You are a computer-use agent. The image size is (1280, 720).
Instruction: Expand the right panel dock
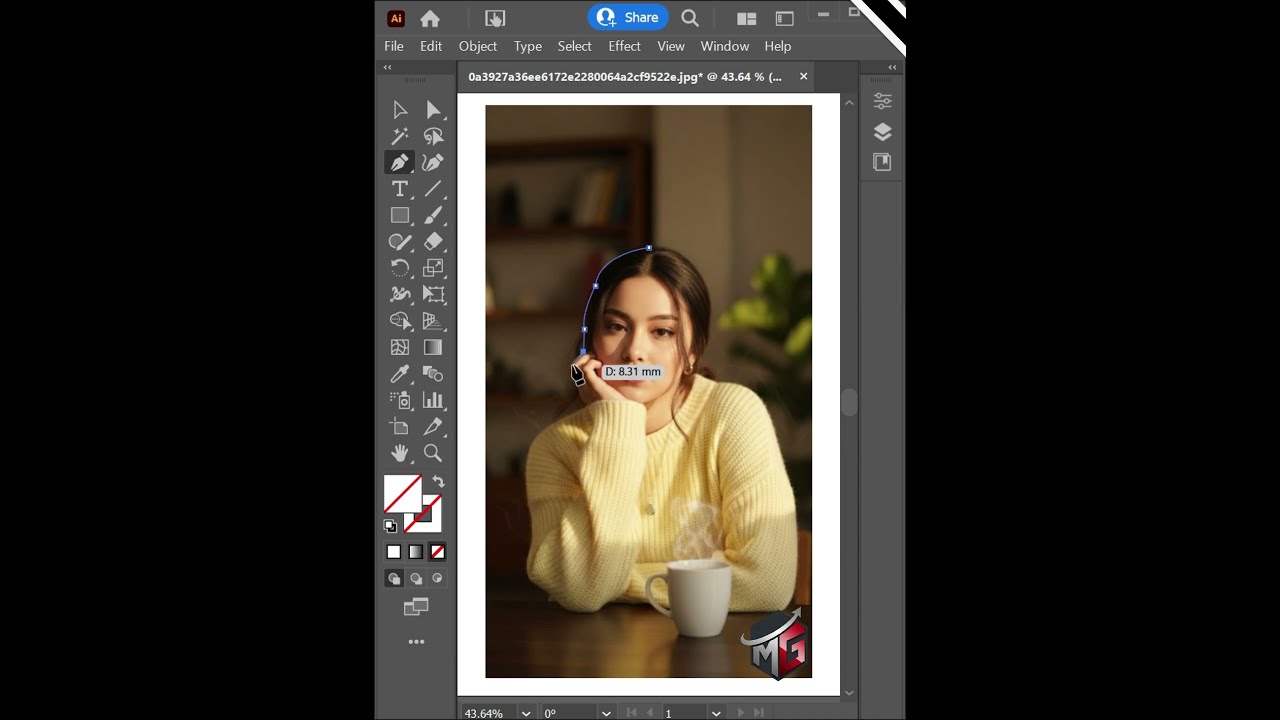click(x=892, y=67)
